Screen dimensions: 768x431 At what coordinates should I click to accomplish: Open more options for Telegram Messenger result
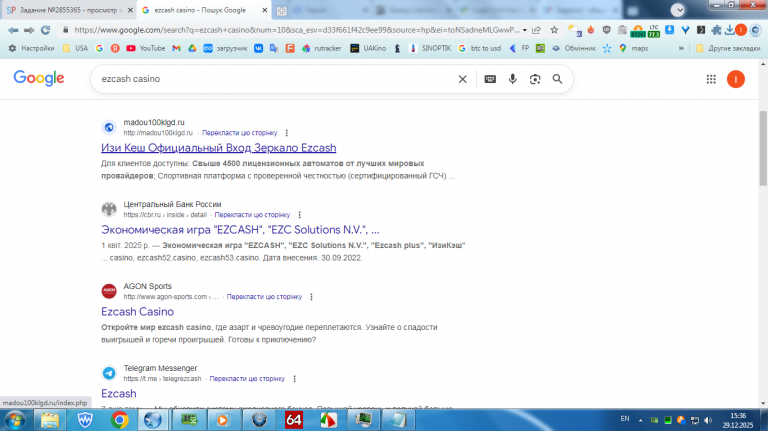point(294,379)
